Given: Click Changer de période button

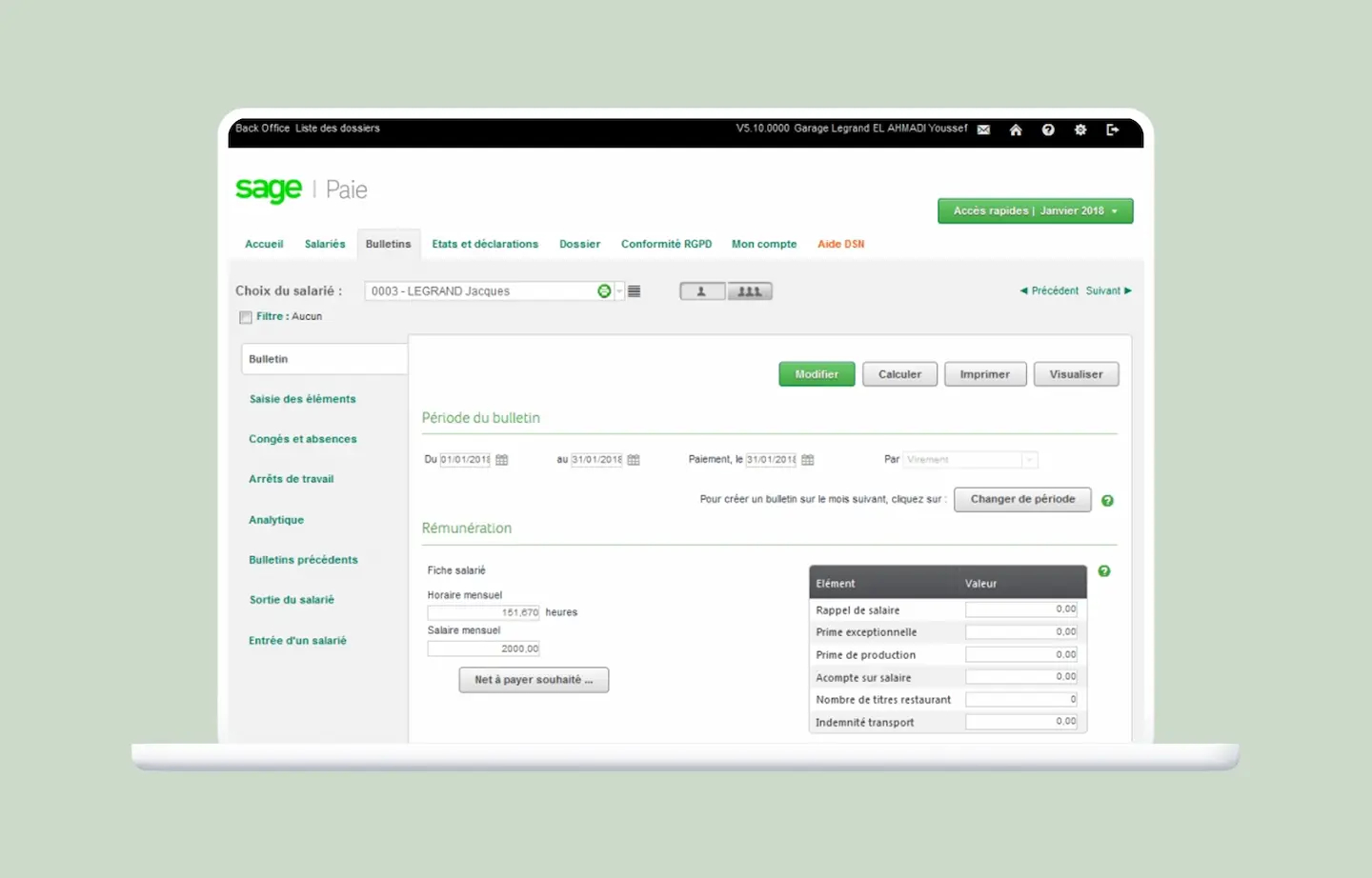Looking at the screenshot, I should 1023,500.
